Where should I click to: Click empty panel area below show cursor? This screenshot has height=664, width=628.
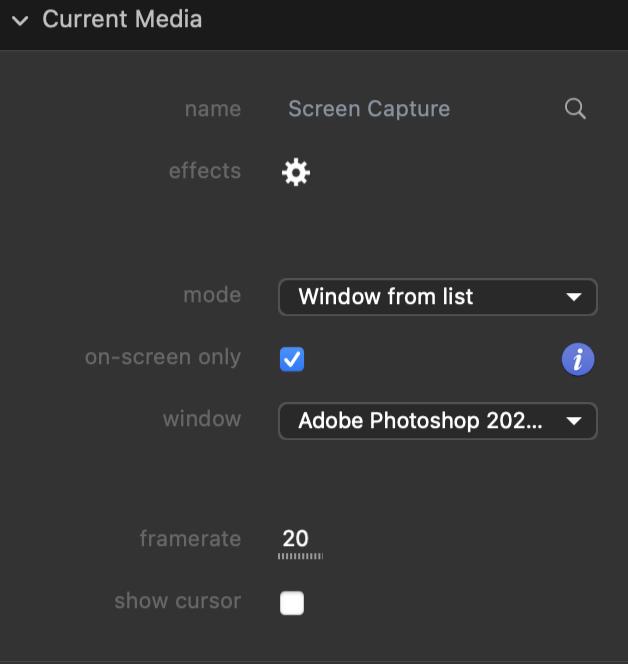tap(314, 640)
